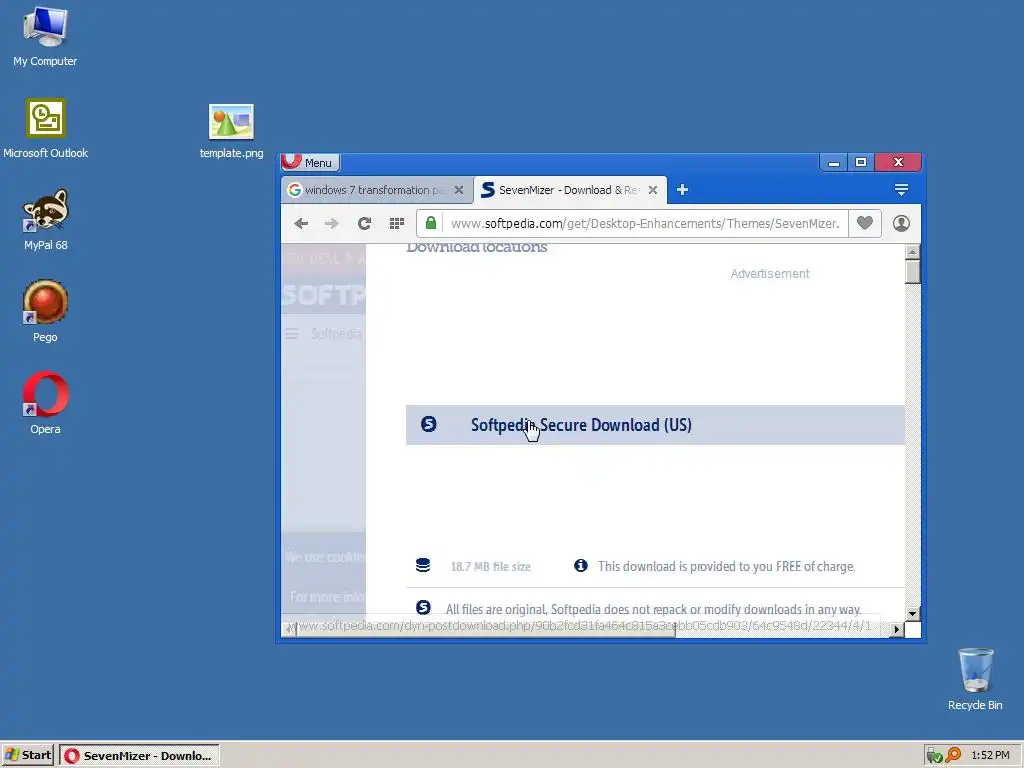Viewport: 1024px width, 768px height.
Task: Click the info icon beside FREE of charge
Action: 581,565
